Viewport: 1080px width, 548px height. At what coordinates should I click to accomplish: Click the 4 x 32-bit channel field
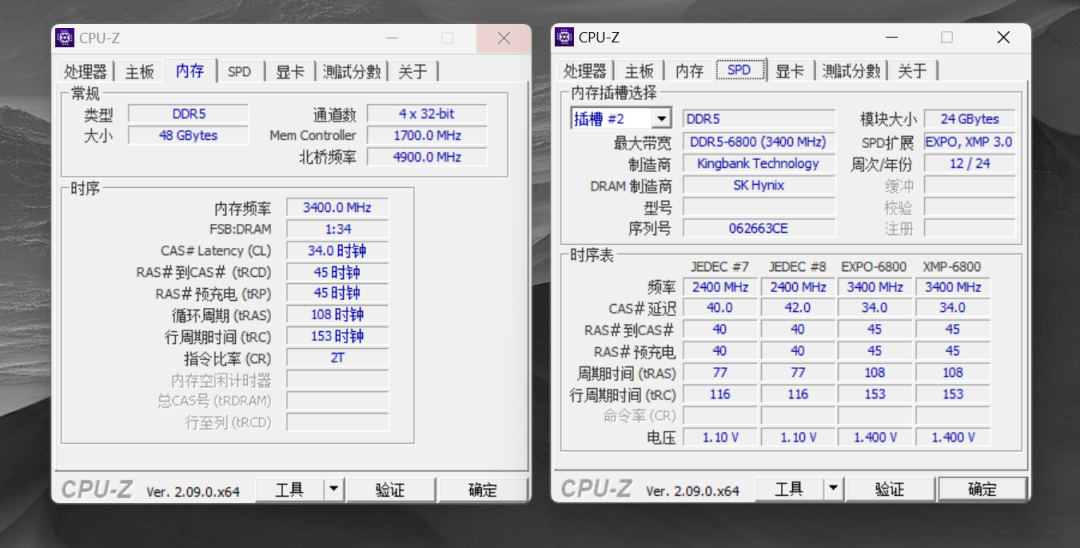point(427,114)
